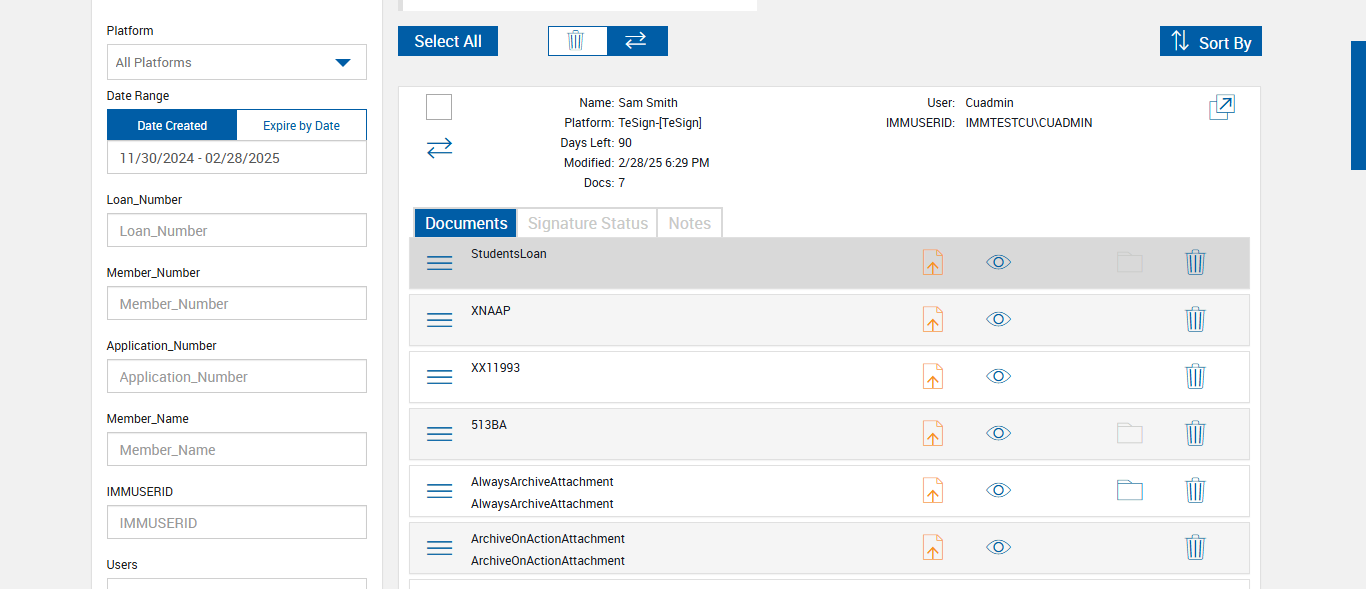
Task: Delete the XX11993 document
Action: [x=1195, y=376]
